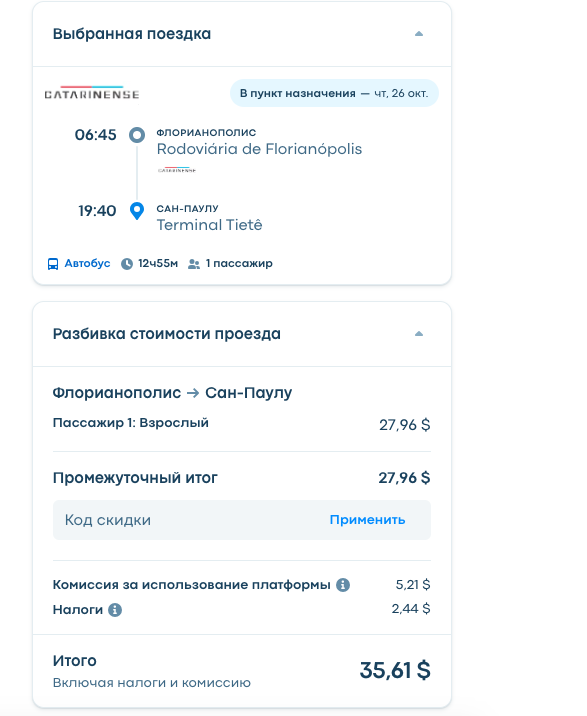
Task: Click Включая налоги и комиссию note
Action: [x=152, y=683]
